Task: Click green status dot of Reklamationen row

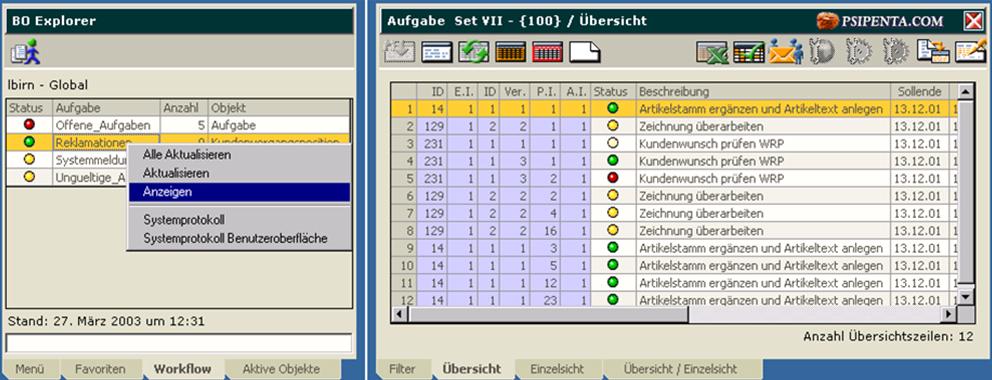Action: click(x=29, y=142)
